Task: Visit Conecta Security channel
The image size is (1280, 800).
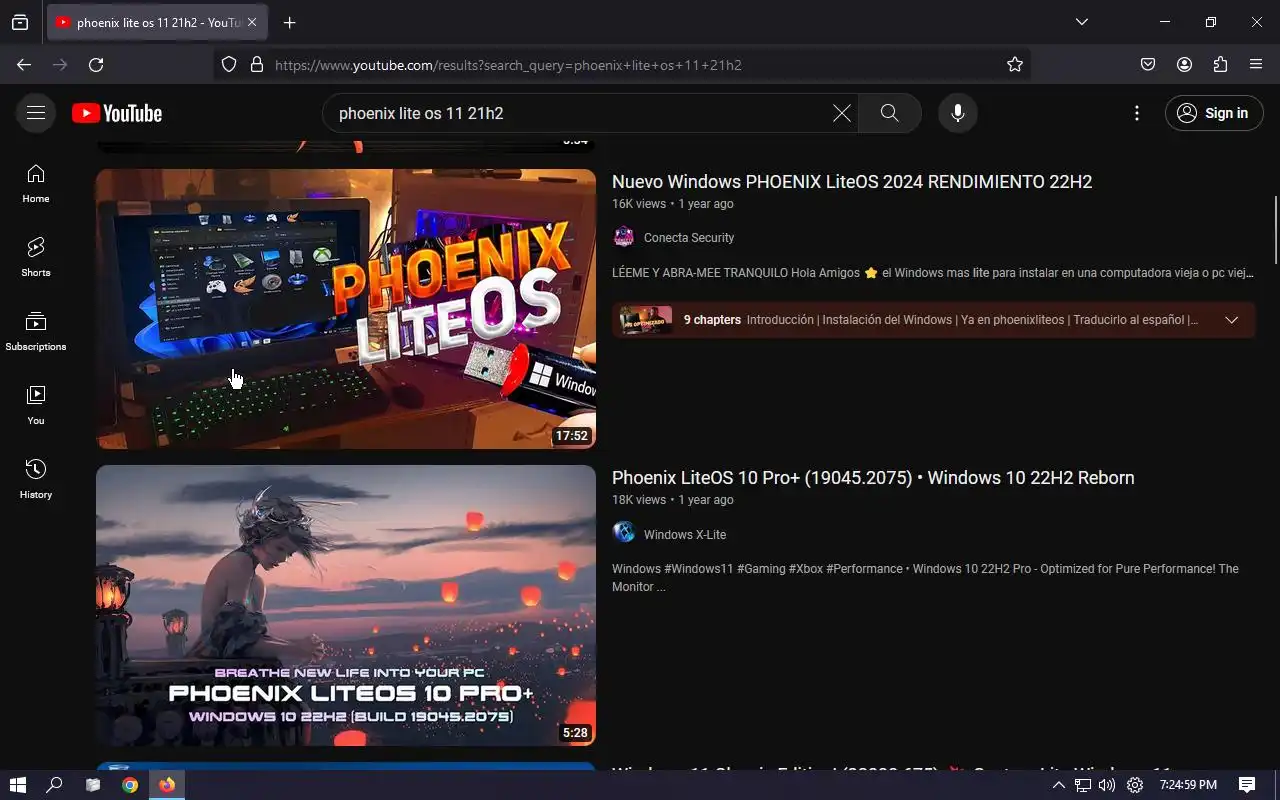Action: pos(689,238)
